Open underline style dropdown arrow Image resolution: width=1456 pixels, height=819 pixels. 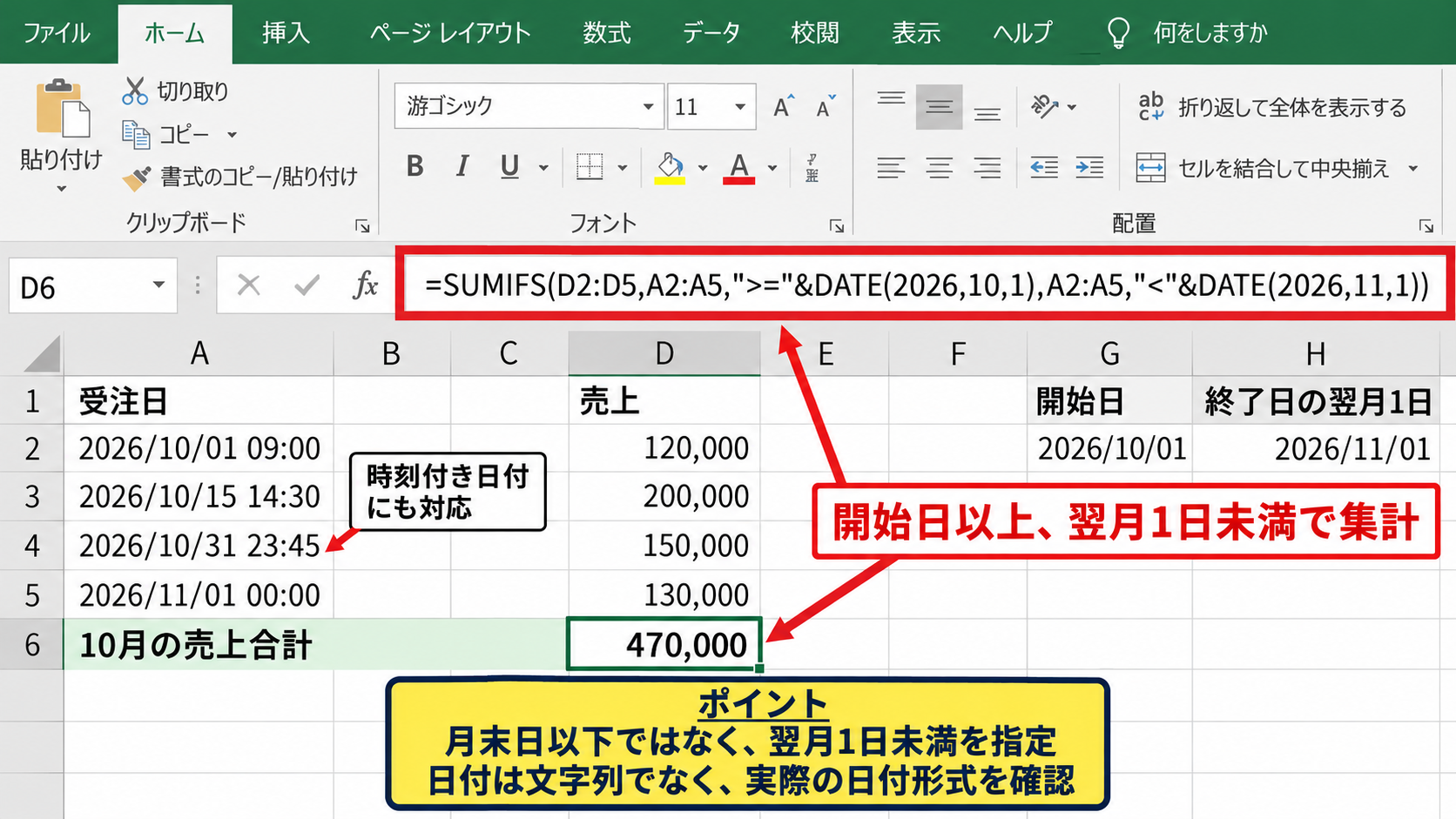coord(543,167)
